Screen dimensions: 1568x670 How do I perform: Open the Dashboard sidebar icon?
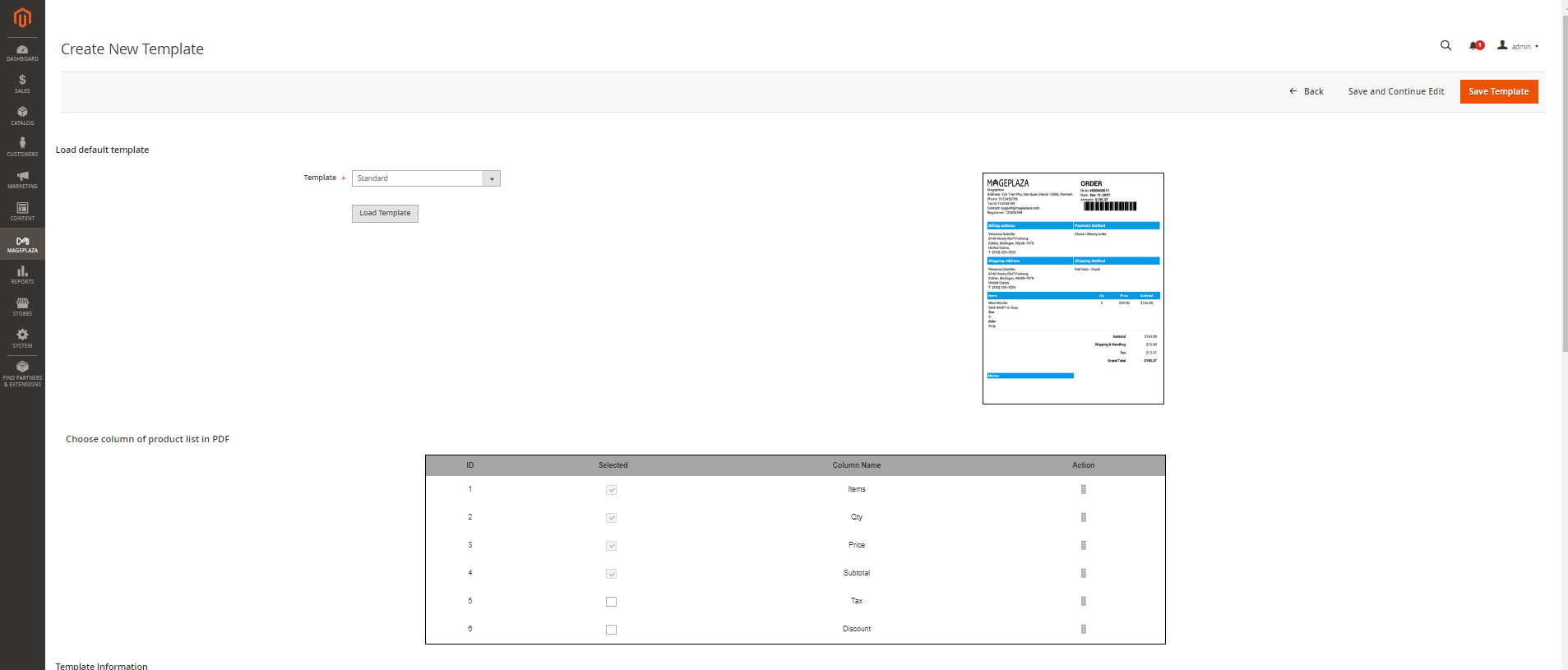pyautogui.click(x=22, y=53)
